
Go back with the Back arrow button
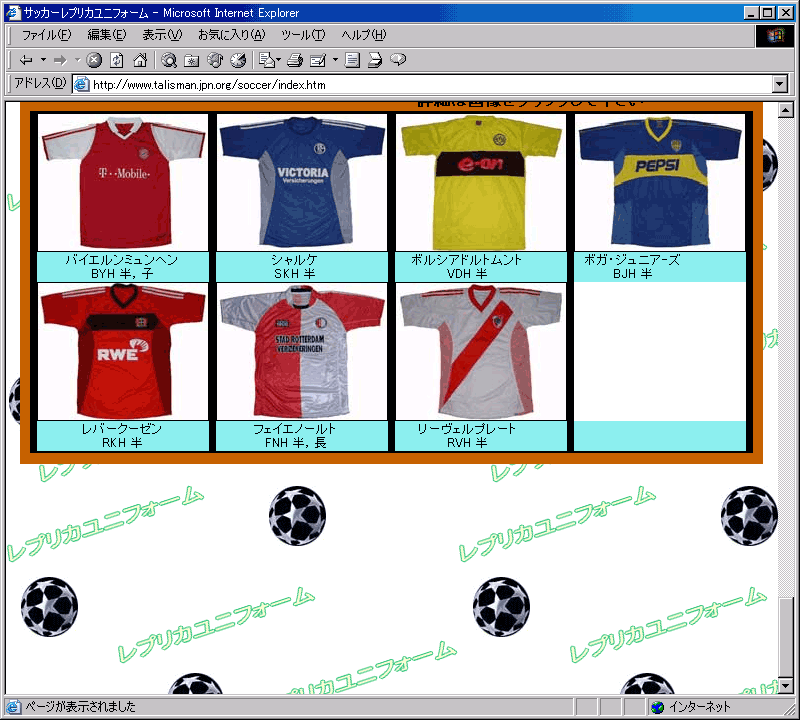(x=26, y=60)
